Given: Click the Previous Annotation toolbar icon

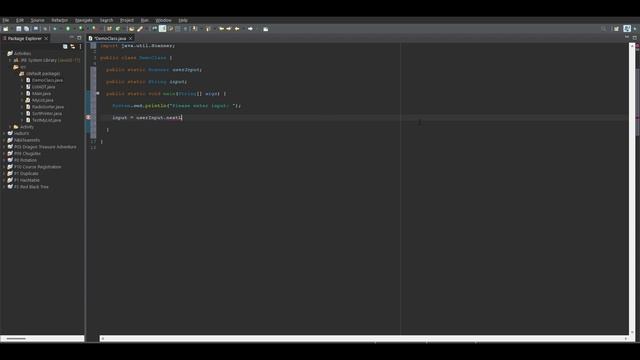Looking at the screenshot, I should click(208, 29).
